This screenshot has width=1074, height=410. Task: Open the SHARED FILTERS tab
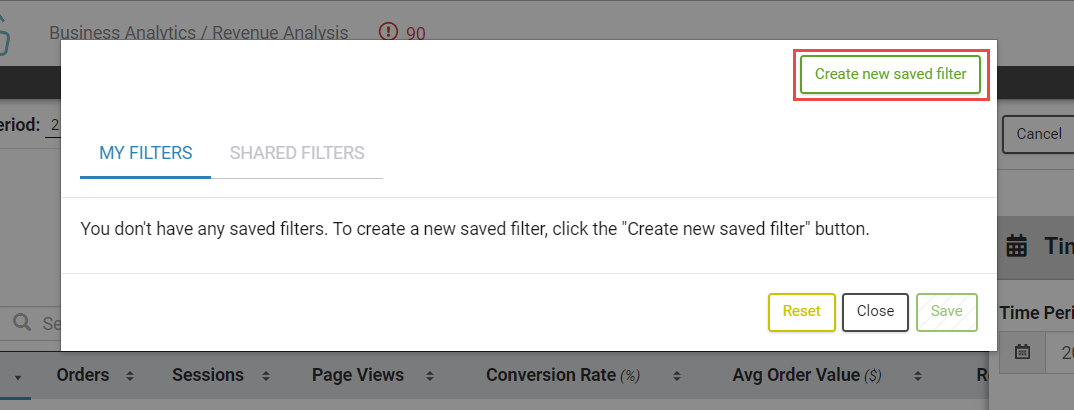pos(297,153)
